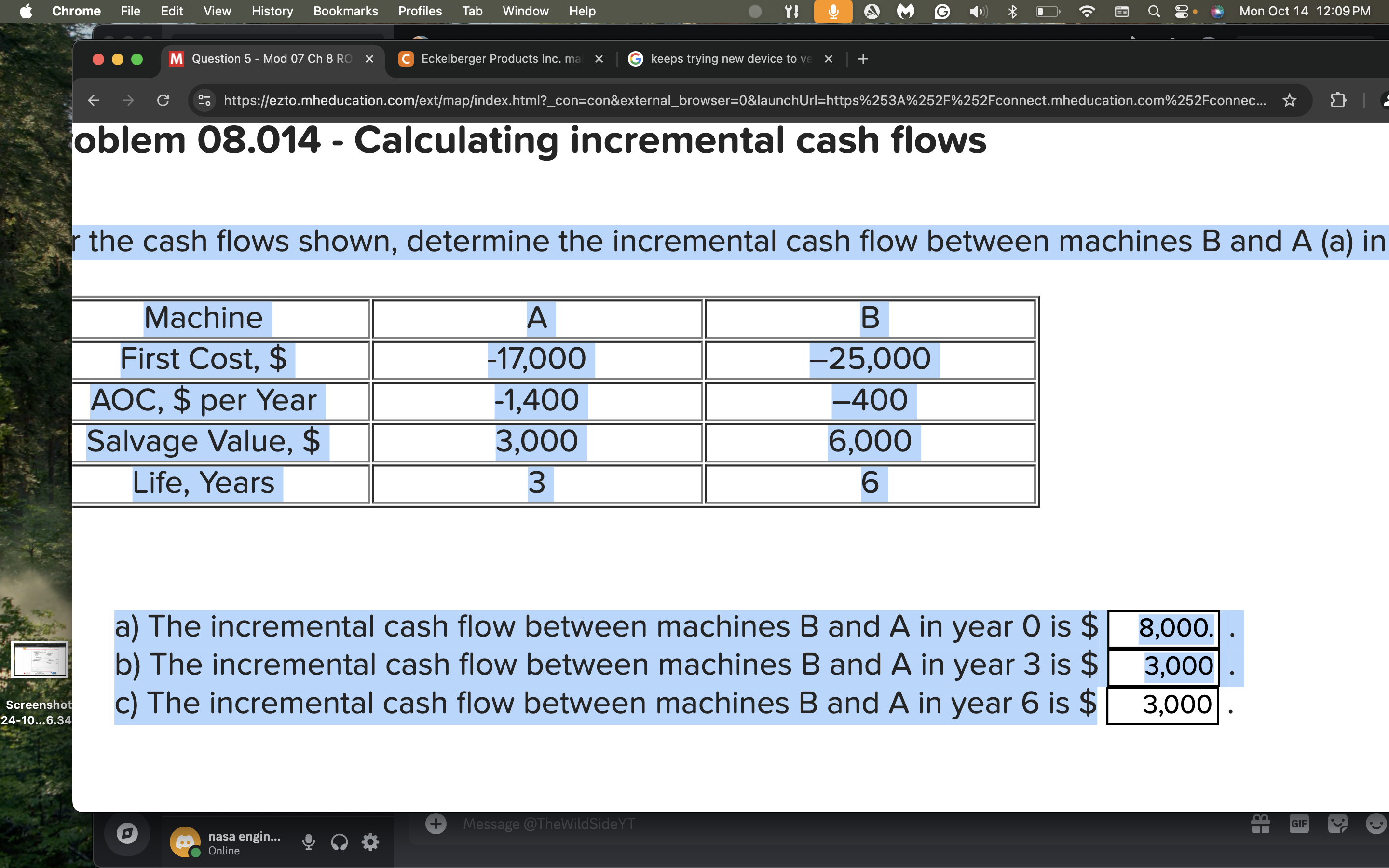Open the Profiles menu in Chrome
This screenshot has height=868, width=1389.
point(420,11)
